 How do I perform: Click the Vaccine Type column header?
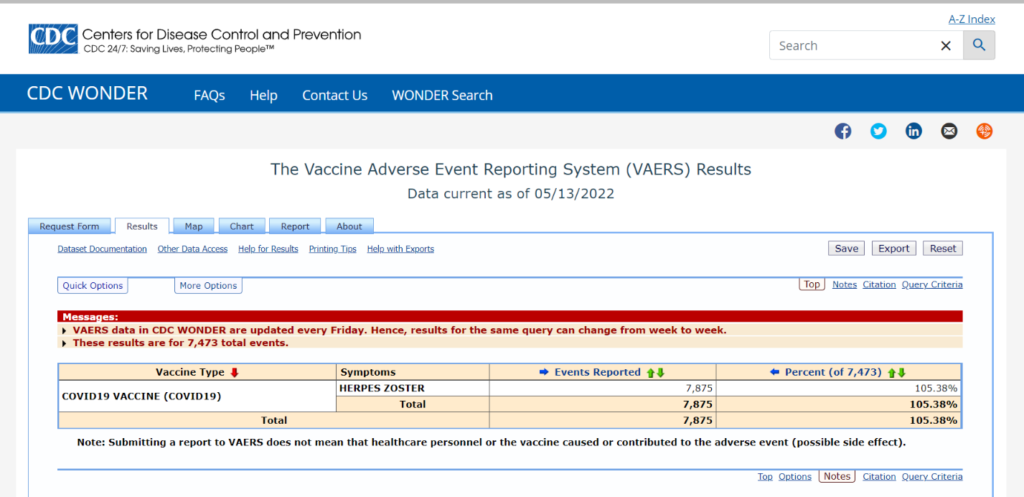[197, 372]
